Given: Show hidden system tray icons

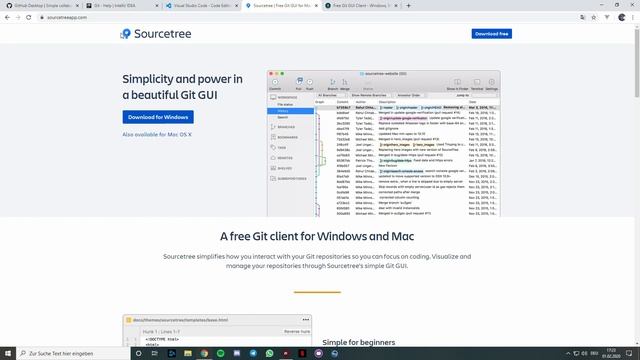Looking at the screenshot, I should pyautogui.click(x=568, y=353).
